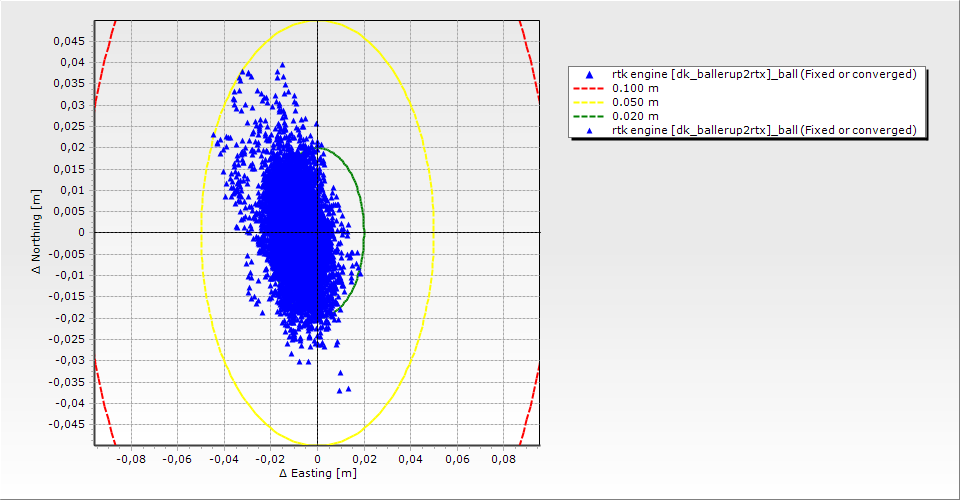Click the -0,045 northing axis label

pos(67,424)
